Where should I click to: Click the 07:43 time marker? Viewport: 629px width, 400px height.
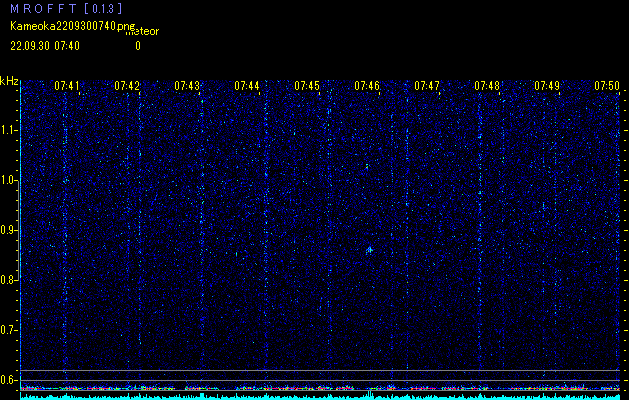[x=187, y=85]
